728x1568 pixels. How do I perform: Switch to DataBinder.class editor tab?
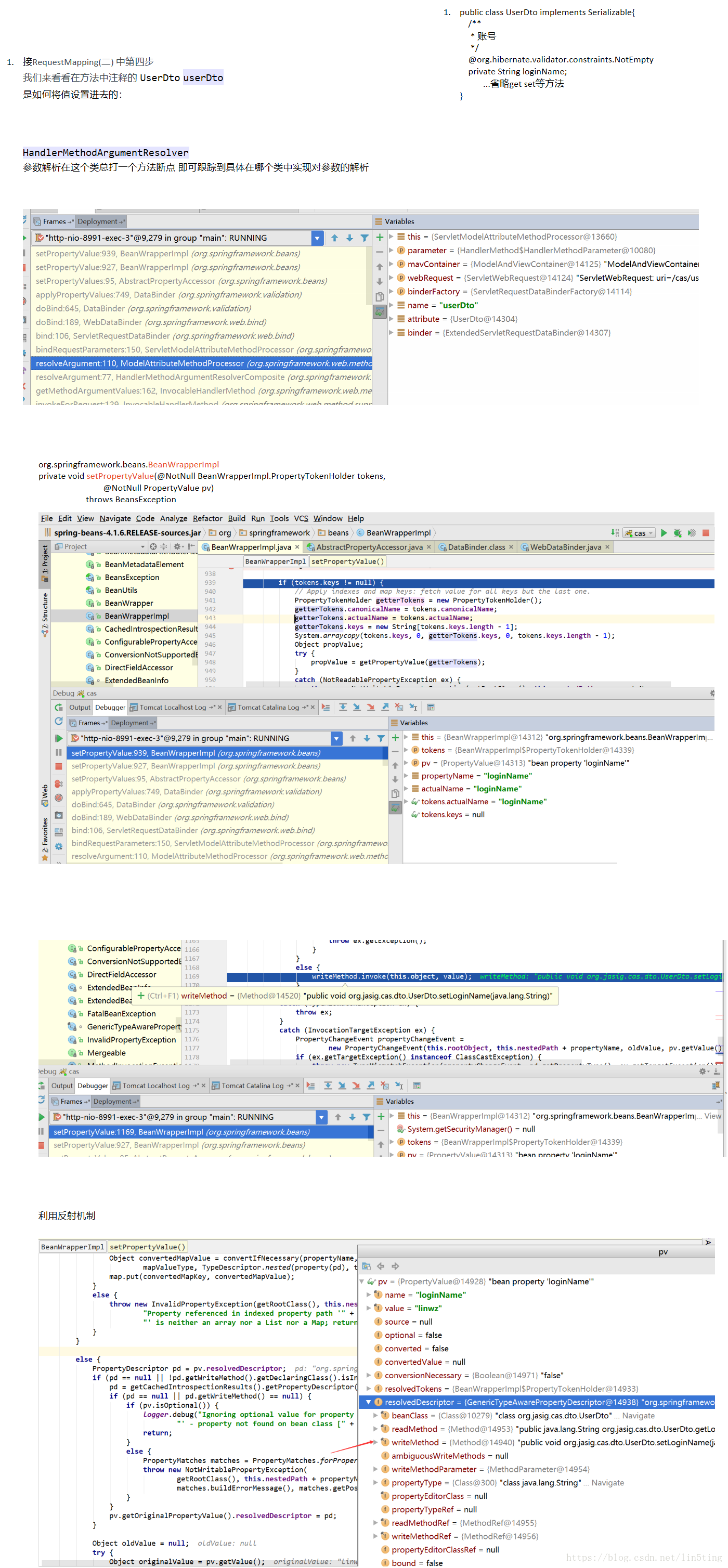[x=476, y=546]
